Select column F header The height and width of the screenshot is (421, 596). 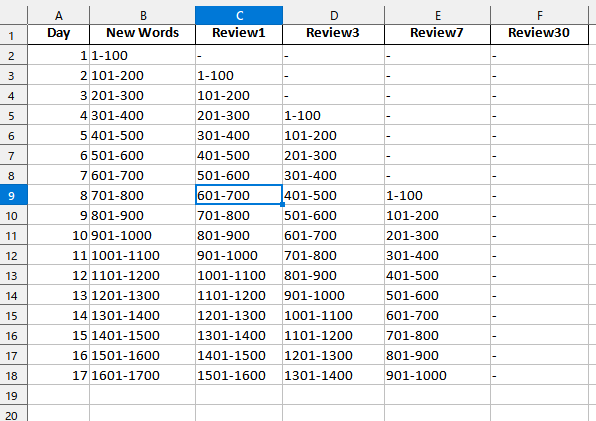click(x=539, y=15)
